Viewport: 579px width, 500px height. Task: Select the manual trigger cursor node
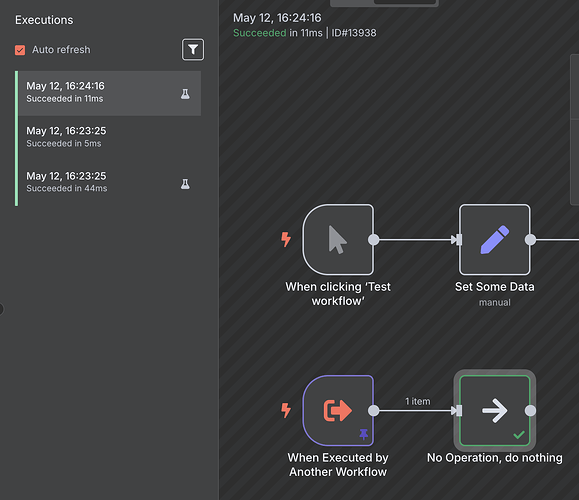click(x=338, y=240)
